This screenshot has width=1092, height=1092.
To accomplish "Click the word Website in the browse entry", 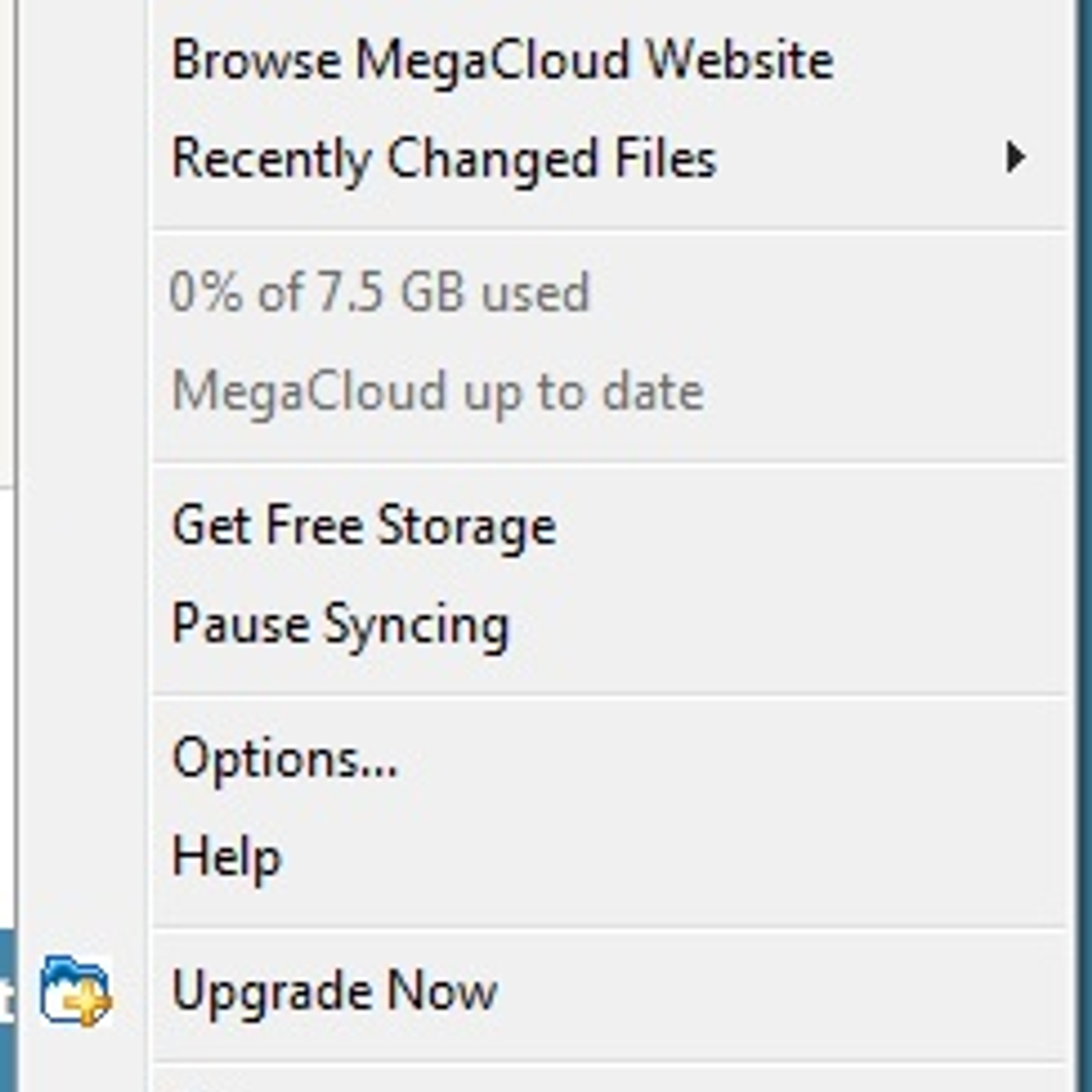I will tap(739, 61).
